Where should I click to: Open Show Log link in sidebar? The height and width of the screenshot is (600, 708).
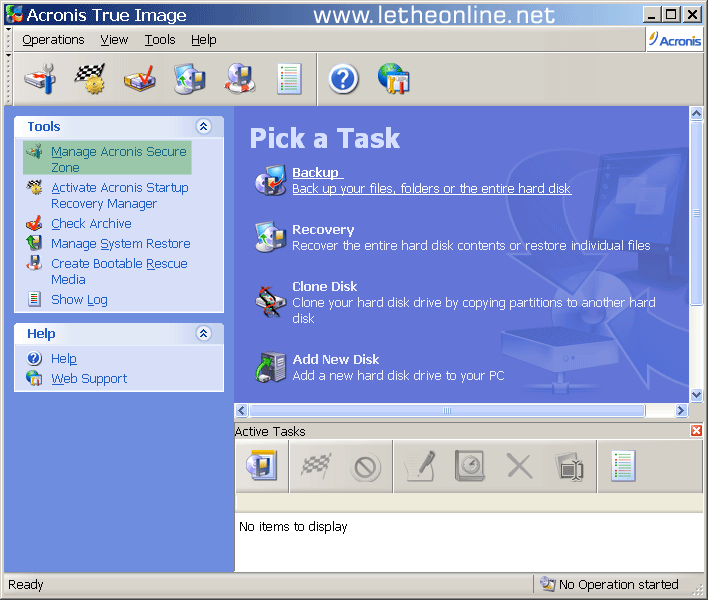click(x=79, y=299)
